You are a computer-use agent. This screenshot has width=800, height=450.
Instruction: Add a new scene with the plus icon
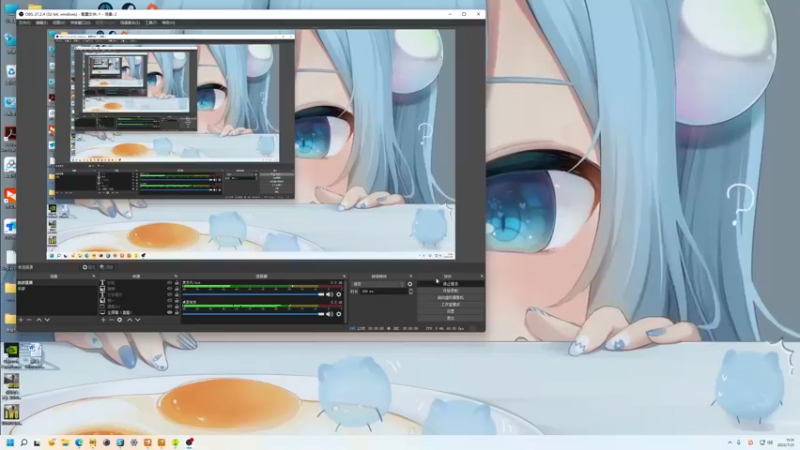click(x=21, y=320)
